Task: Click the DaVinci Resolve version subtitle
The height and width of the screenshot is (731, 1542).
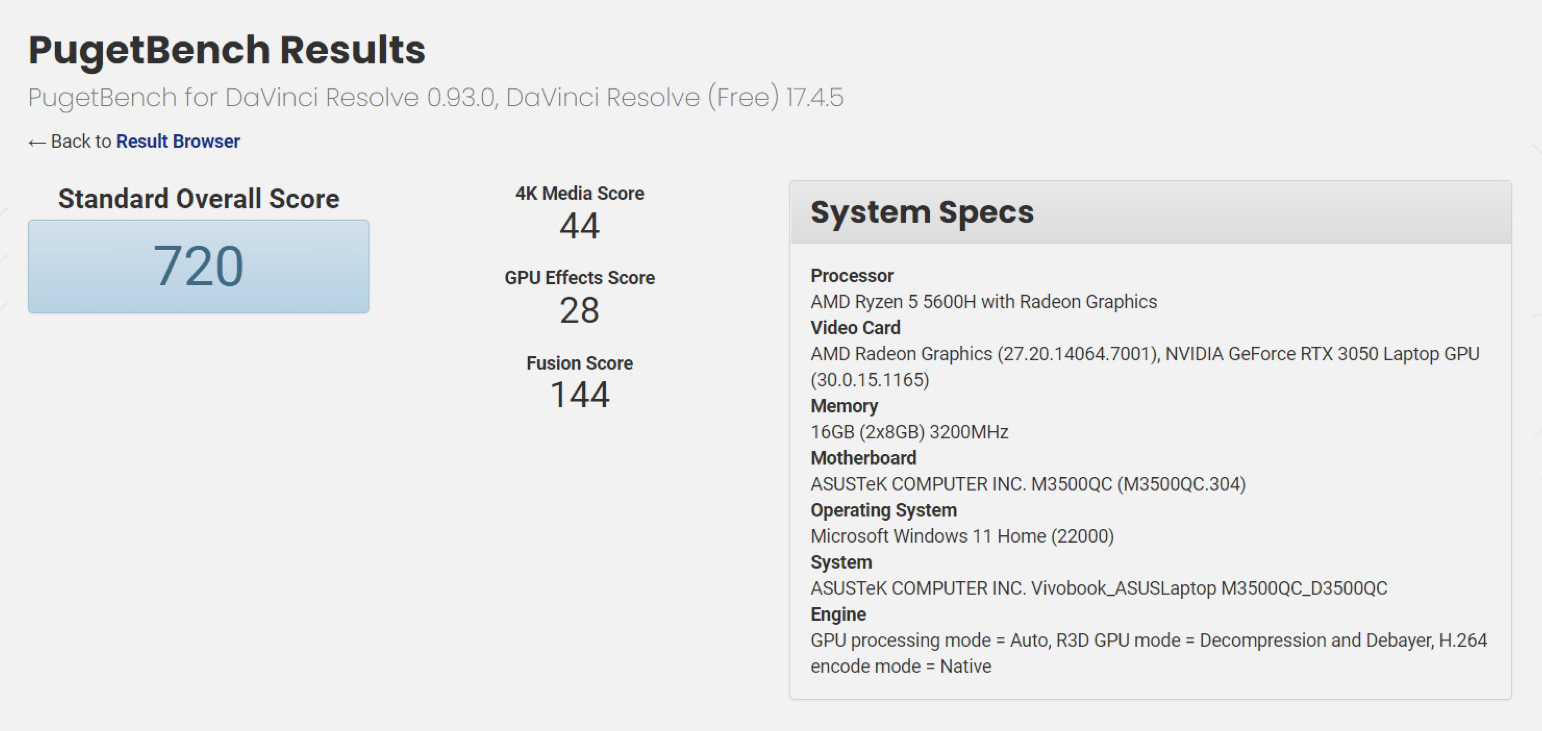Action: point(435,98)
